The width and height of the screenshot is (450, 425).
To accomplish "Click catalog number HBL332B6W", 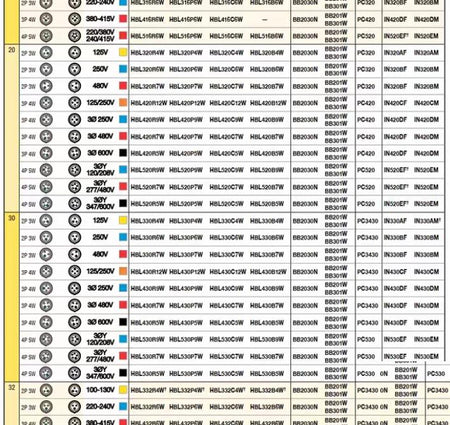I will [x=267, y=407].
